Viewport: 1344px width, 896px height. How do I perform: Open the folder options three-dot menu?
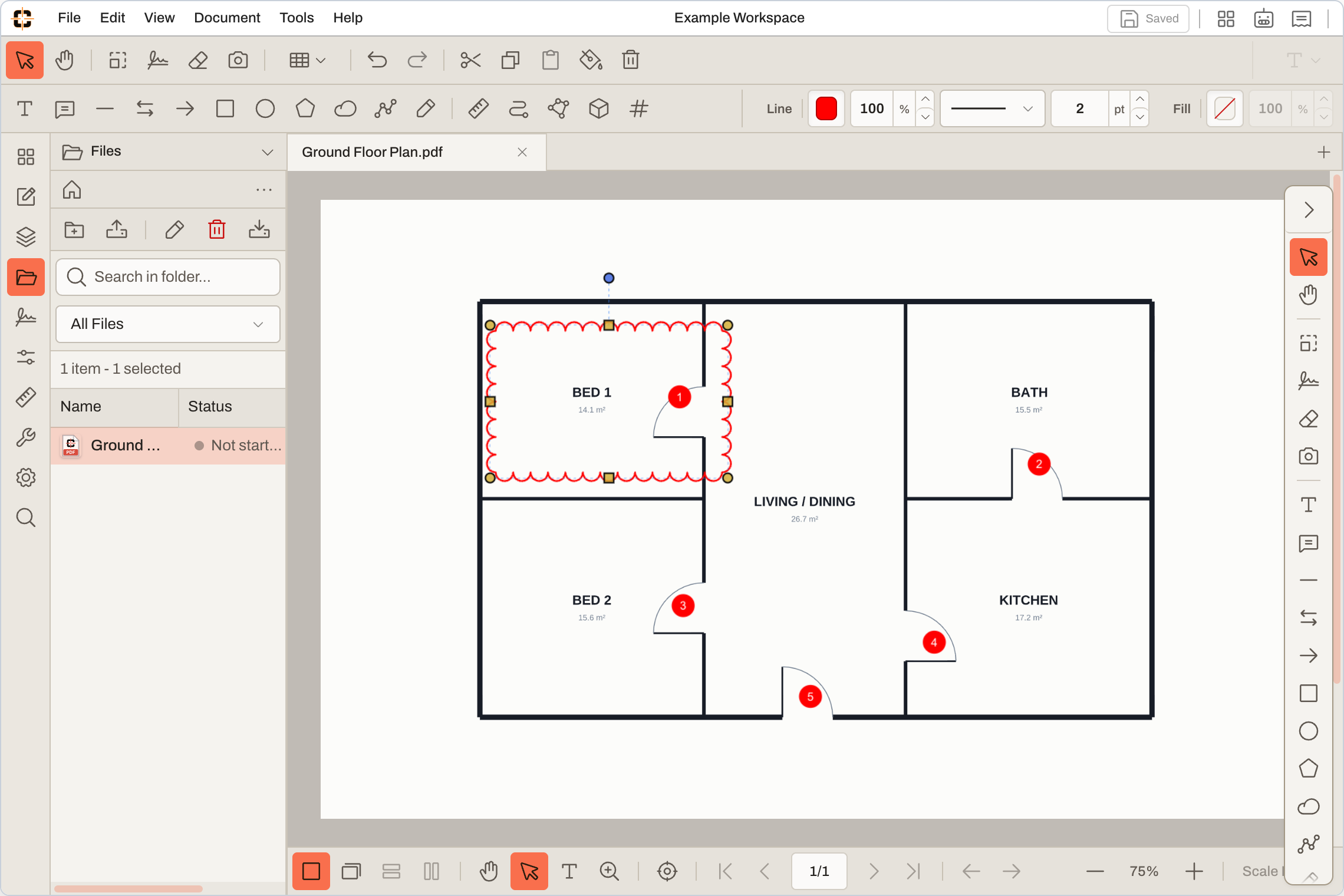[264, 190]
